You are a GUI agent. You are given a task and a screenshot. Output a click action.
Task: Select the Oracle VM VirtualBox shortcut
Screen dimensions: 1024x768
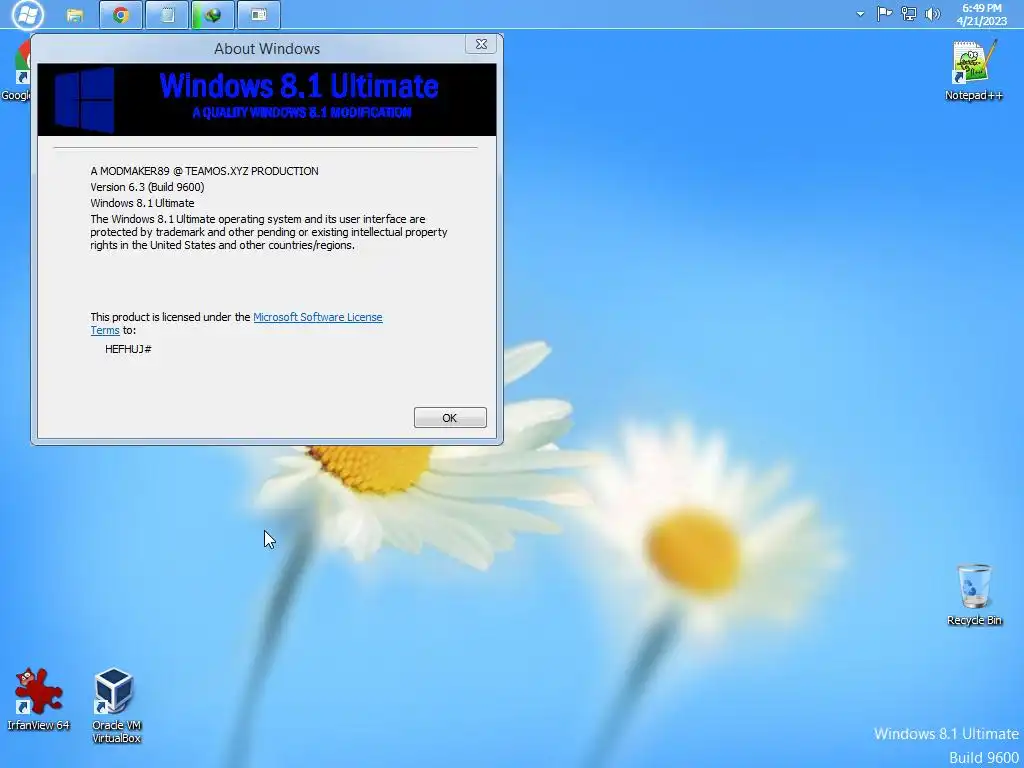coord(116,705)
